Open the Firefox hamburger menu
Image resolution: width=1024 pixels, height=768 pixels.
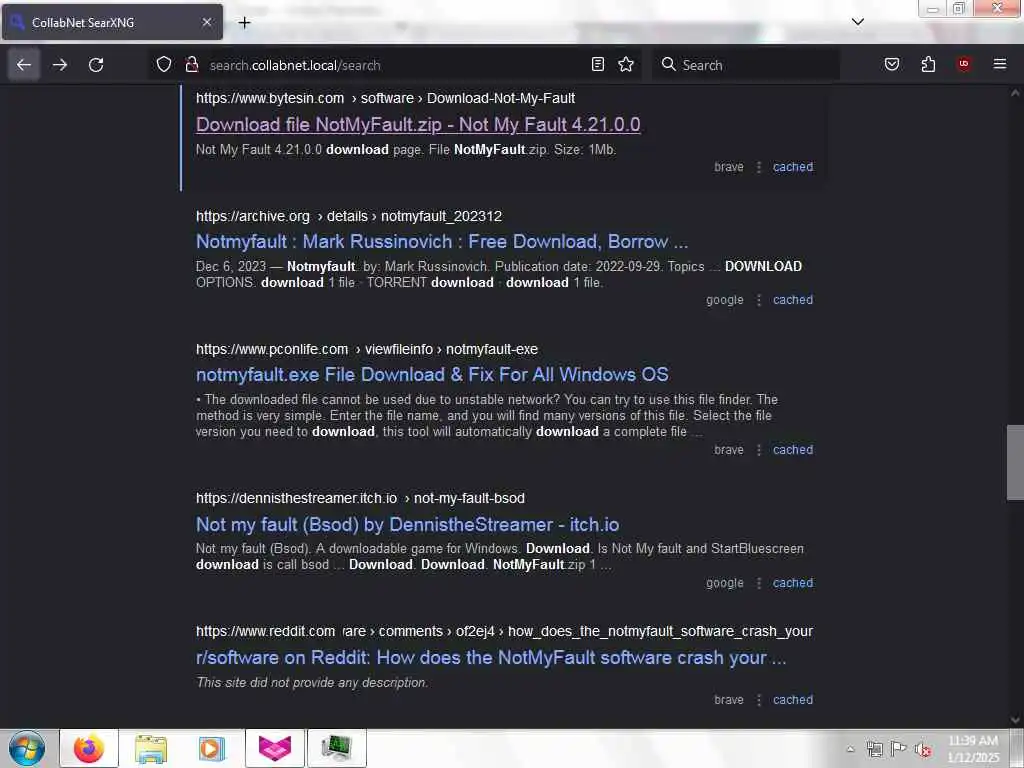pyautogui.click(x=999, y=64)
